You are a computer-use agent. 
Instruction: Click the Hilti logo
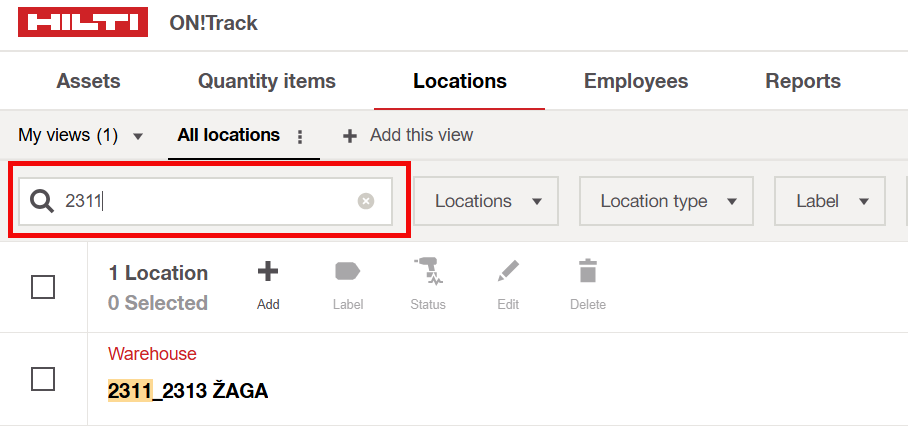[82, 22]
